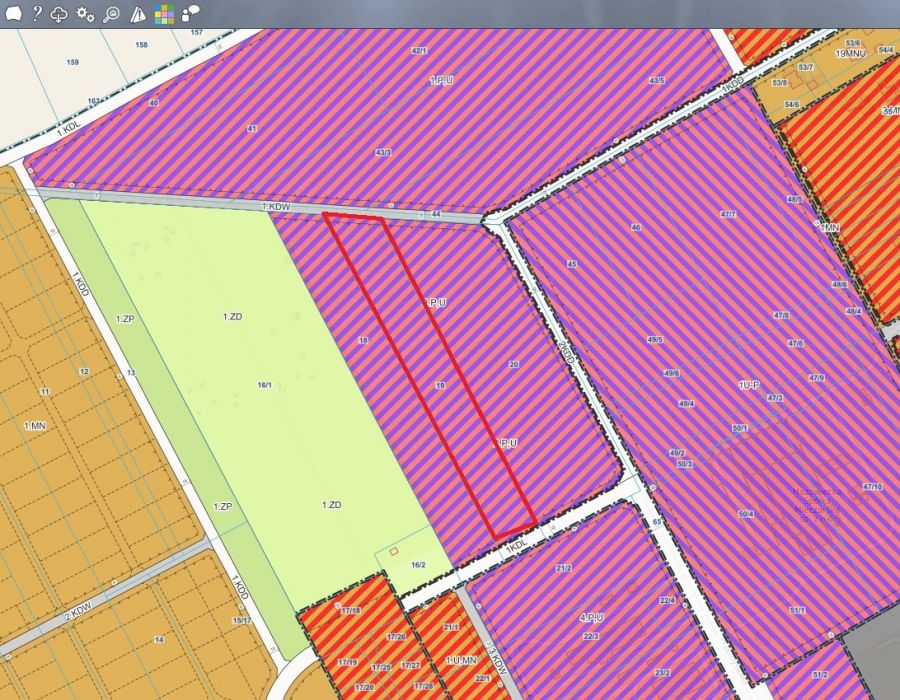Open settings with the gears icon

(x=86, y=14)
